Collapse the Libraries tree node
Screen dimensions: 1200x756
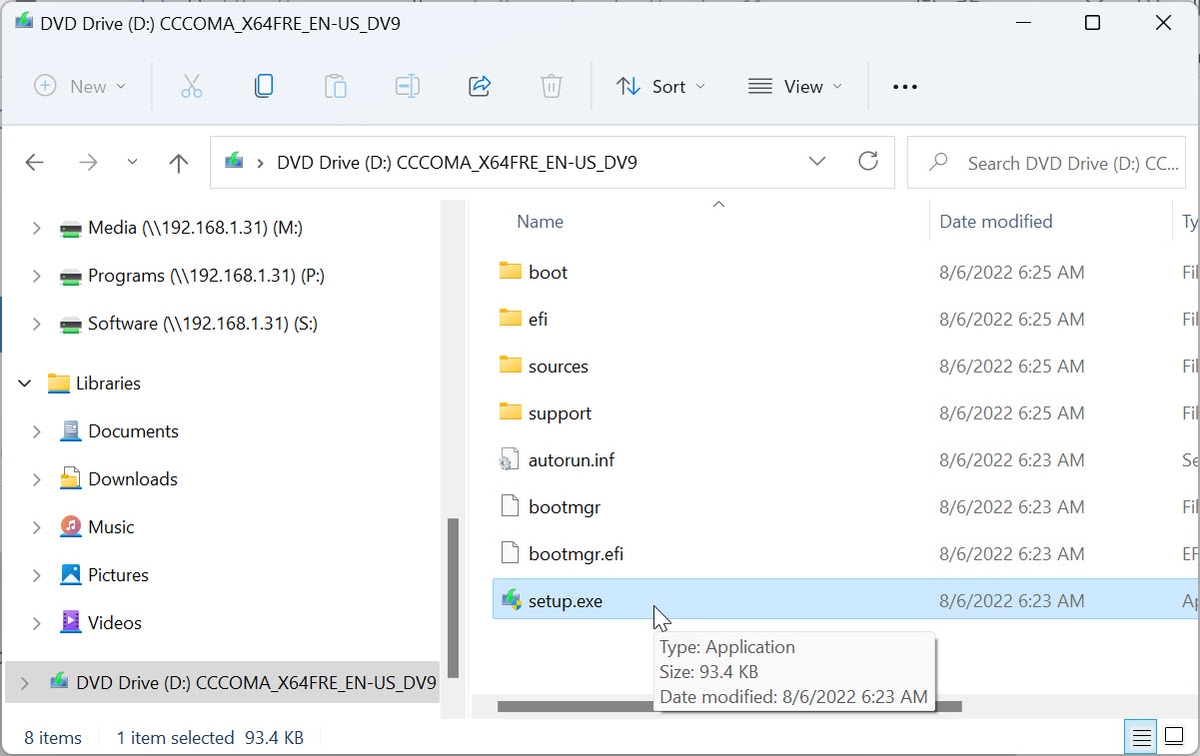(24, 383)
